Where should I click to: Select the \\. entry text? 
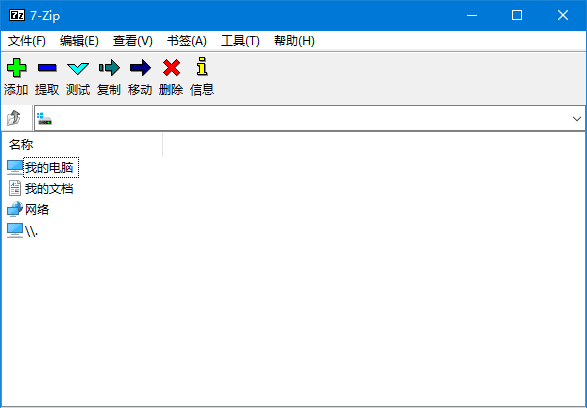click(x=31, y=231)
